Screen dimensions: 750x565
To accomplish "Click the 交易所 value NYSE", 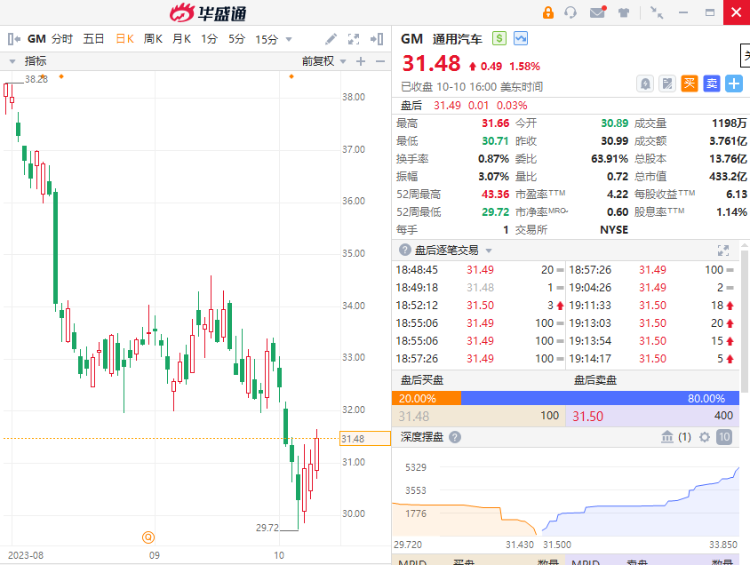I will point(614,230).
